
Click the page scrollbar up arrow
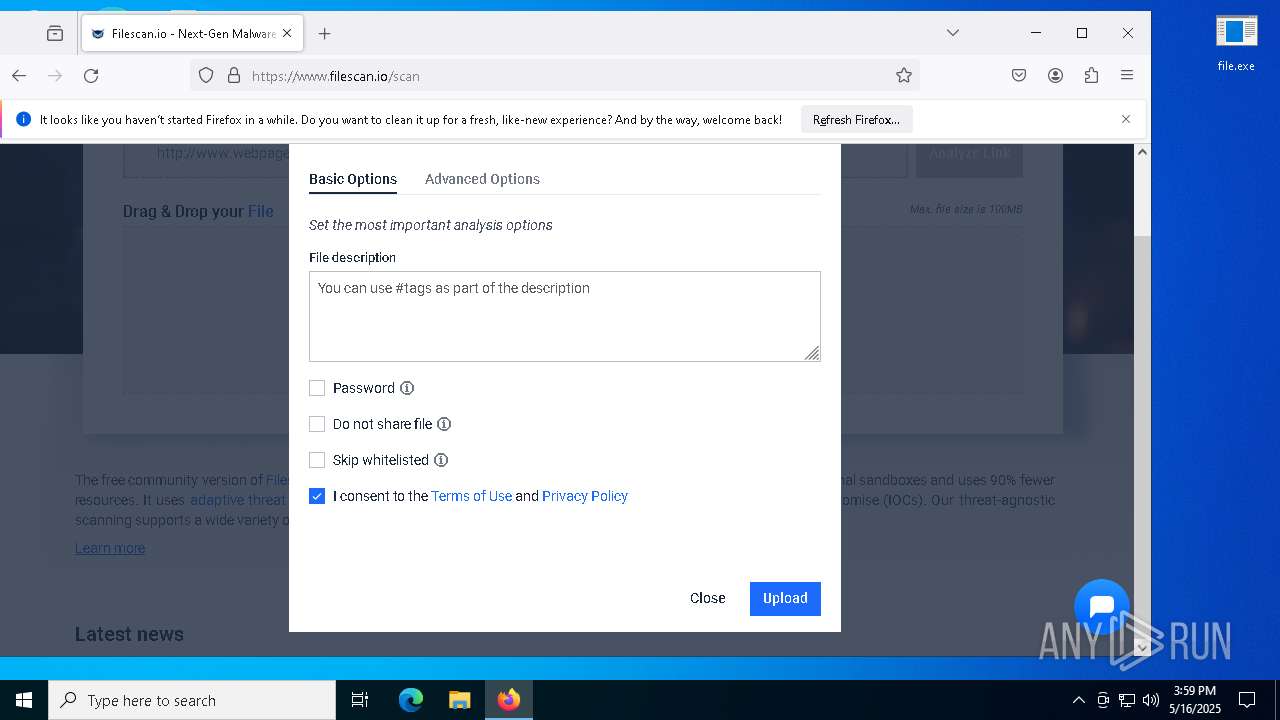coord(1142,152)
